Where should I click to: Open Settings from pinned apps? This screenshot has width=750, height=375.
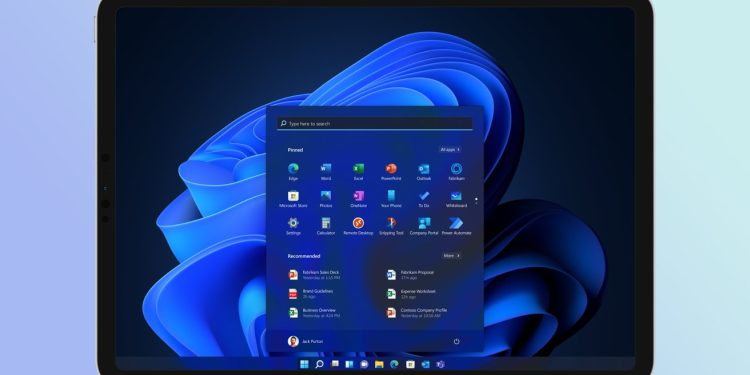point(293,226)
